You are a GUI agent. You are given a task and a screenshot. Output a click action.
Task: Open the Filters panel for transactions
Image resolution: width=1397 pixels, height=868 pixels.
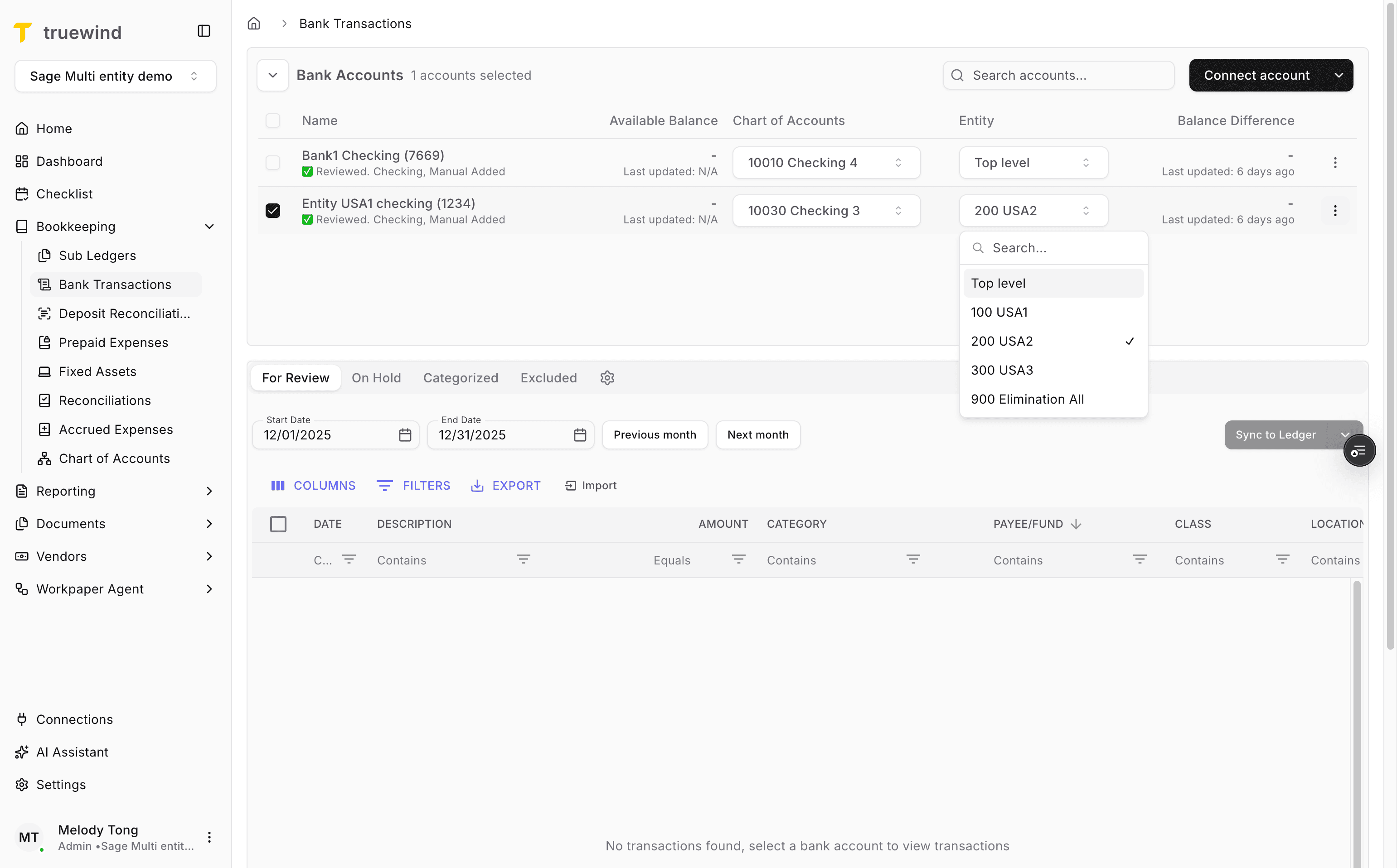[x=413, y=485]
